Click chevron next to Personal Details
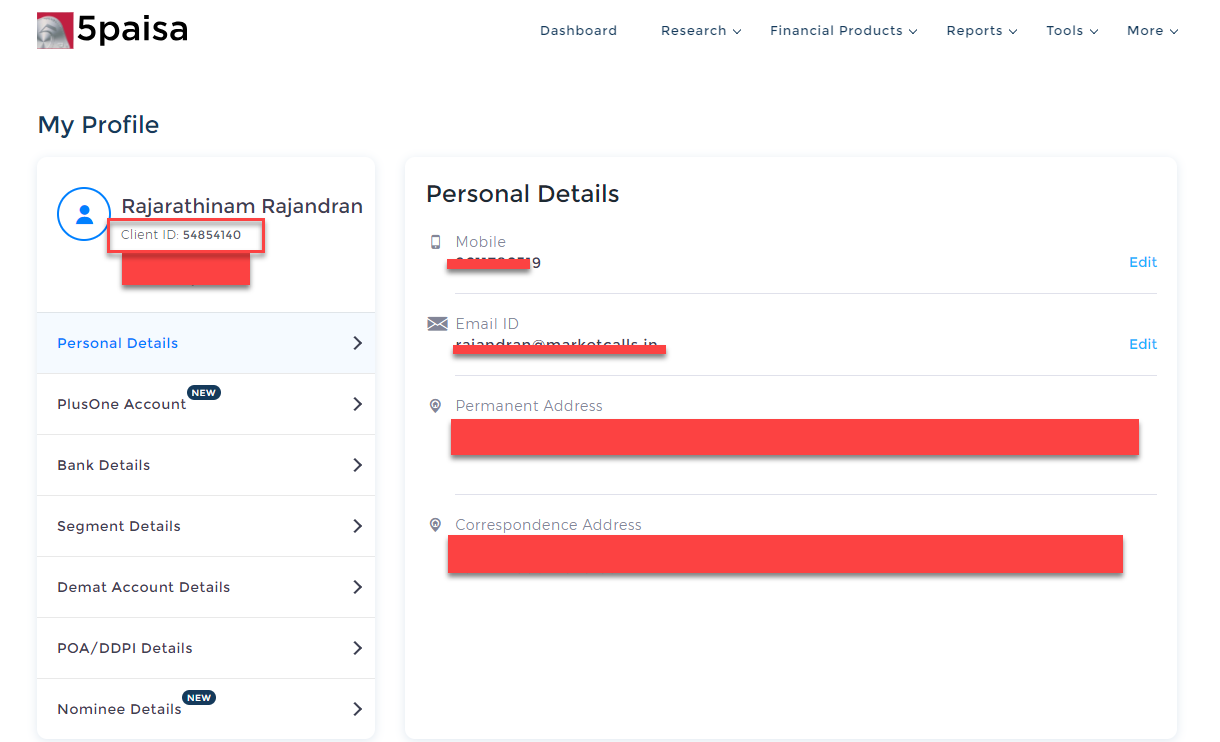This screenshot has height=742, width=1220. click(357, 343)
